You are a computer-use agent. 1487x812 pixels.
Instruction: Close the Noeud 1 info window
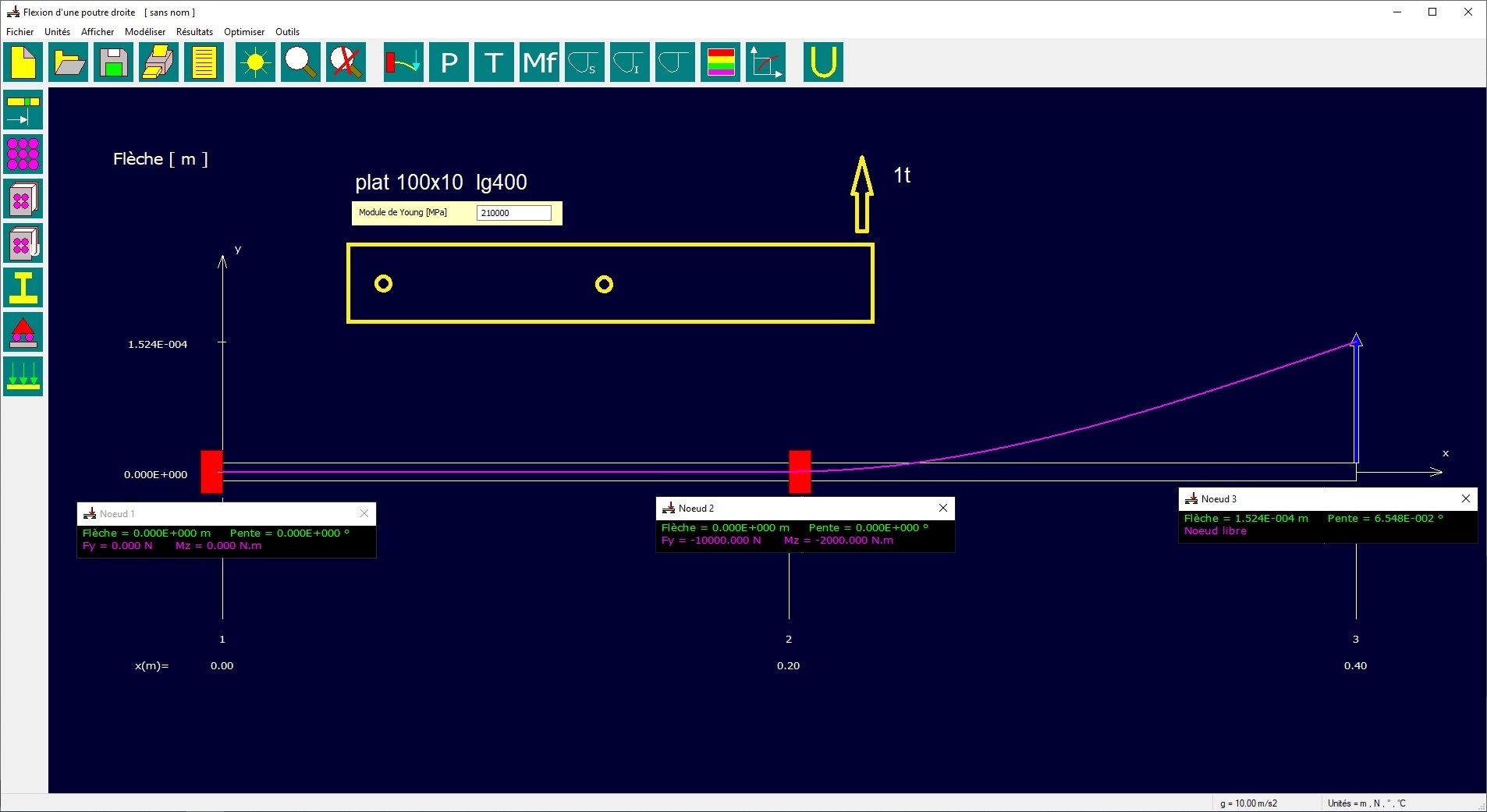[x=364, y=513]
